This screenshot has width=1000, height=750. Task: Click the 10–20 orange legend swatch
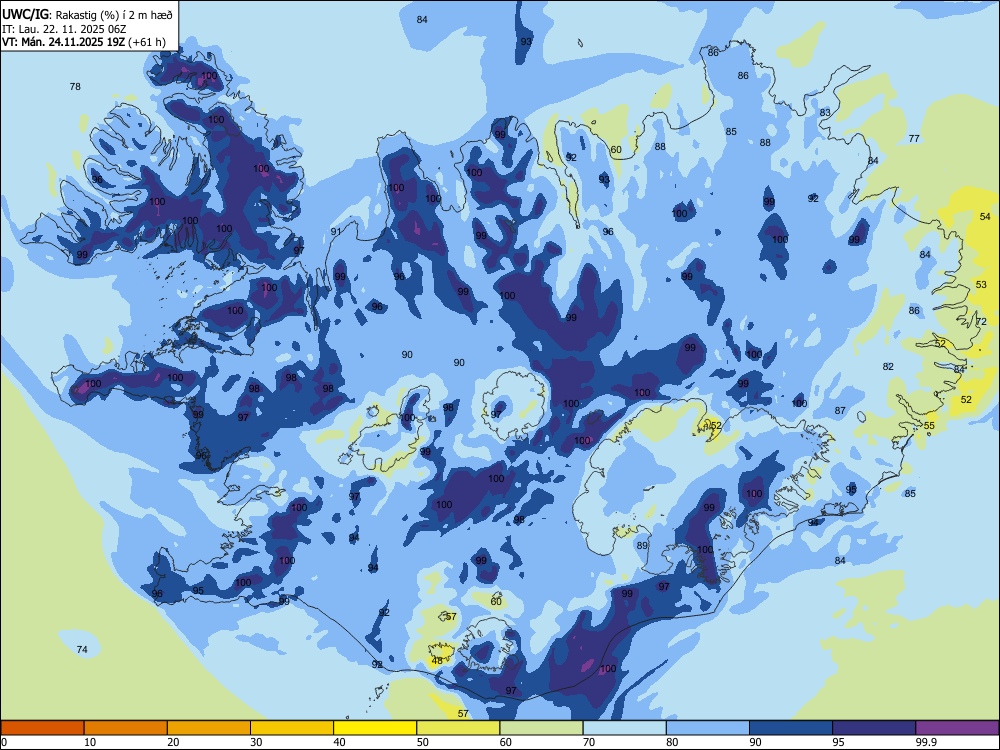tap(126, 728)
